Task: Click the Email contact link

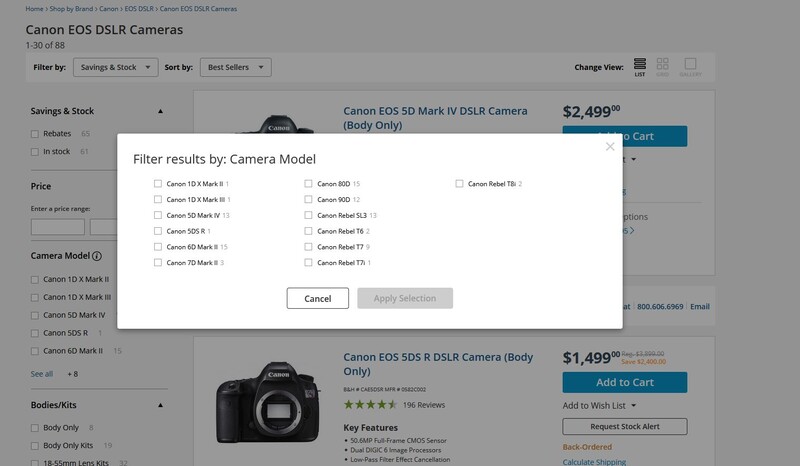Action: 699,307
